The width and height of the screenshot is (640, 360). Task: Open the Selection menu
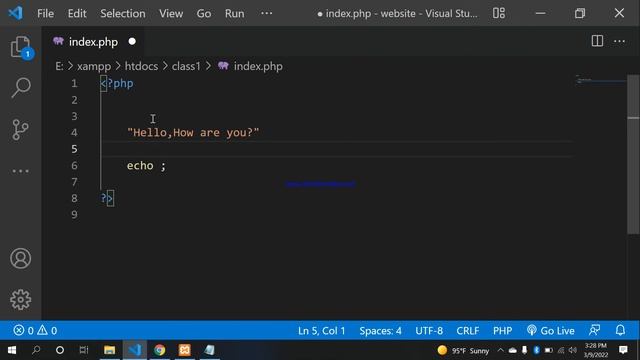[122, 13]
